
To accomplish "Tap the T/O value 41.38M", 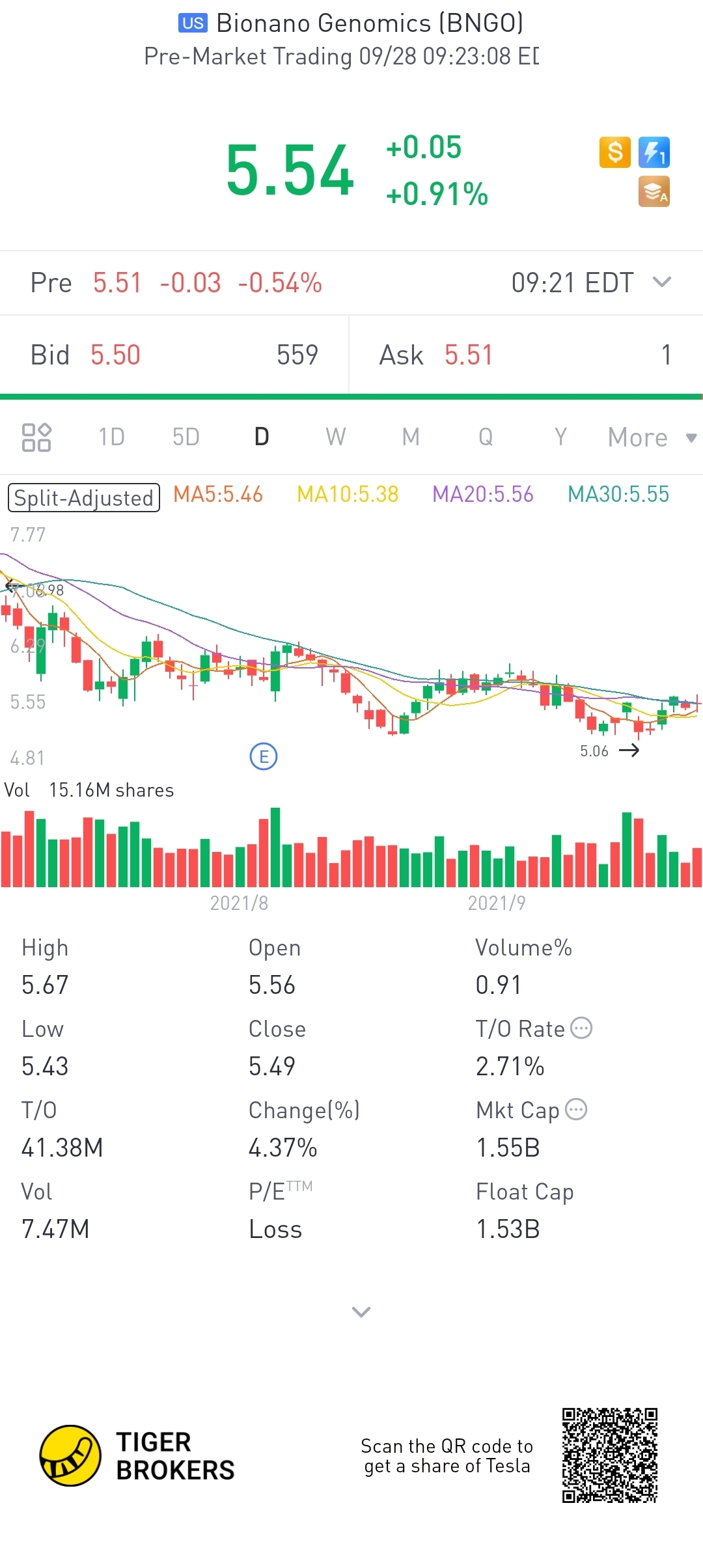I will point(62,1148).
